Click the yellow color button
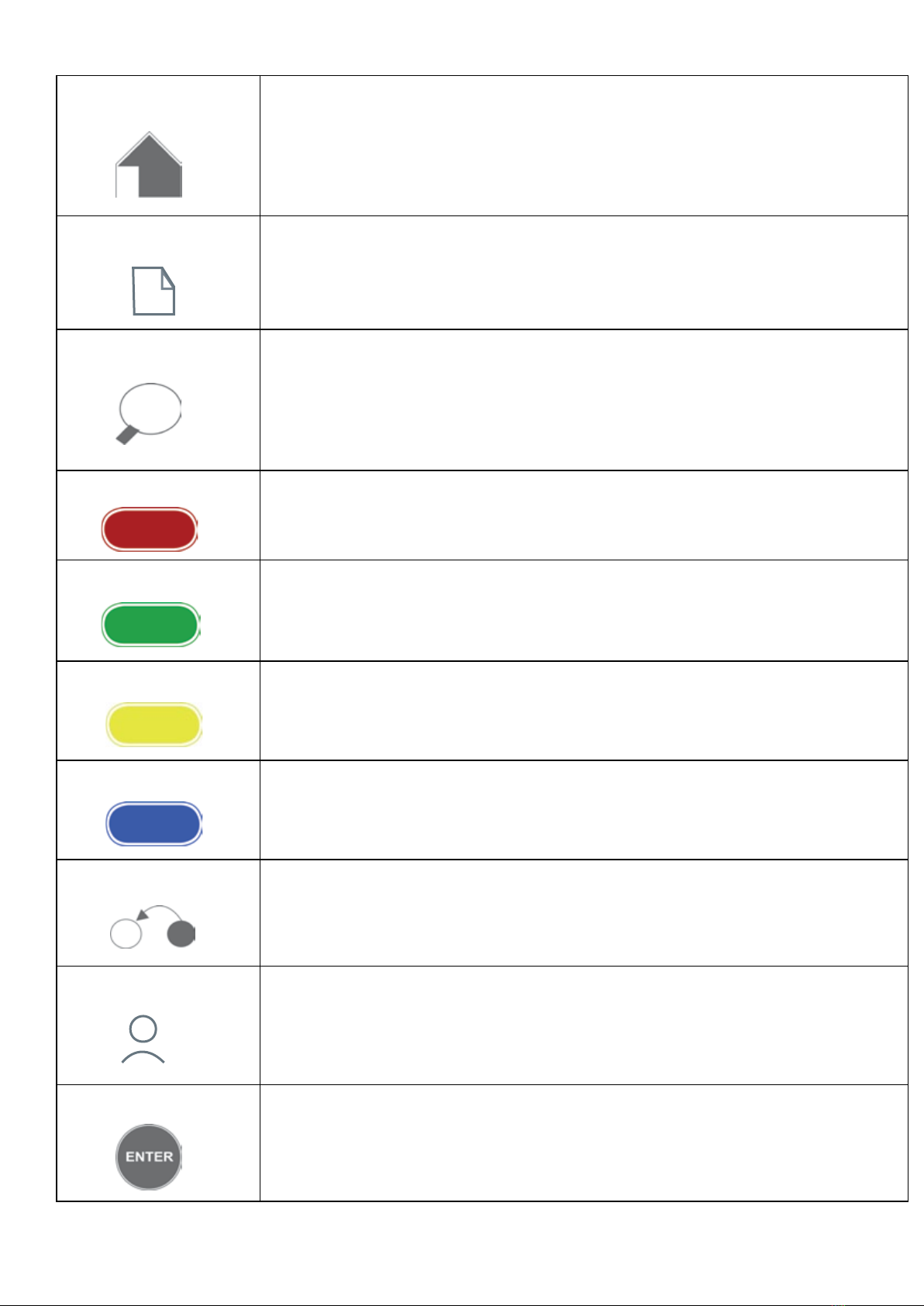The width and height of the screenshot is (924, 1306). [153, 725]
